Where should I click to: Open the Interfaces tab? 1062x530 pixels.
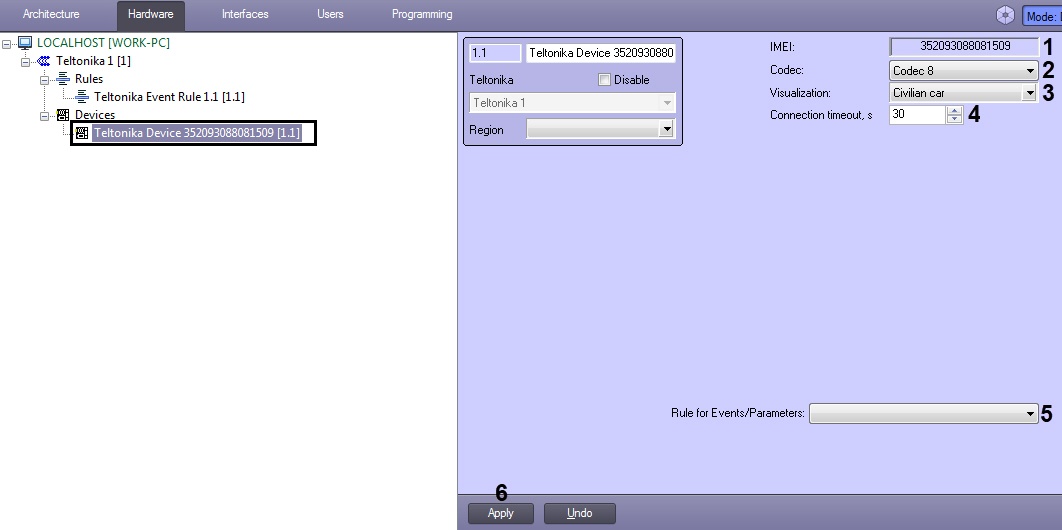tap(245, 14)
